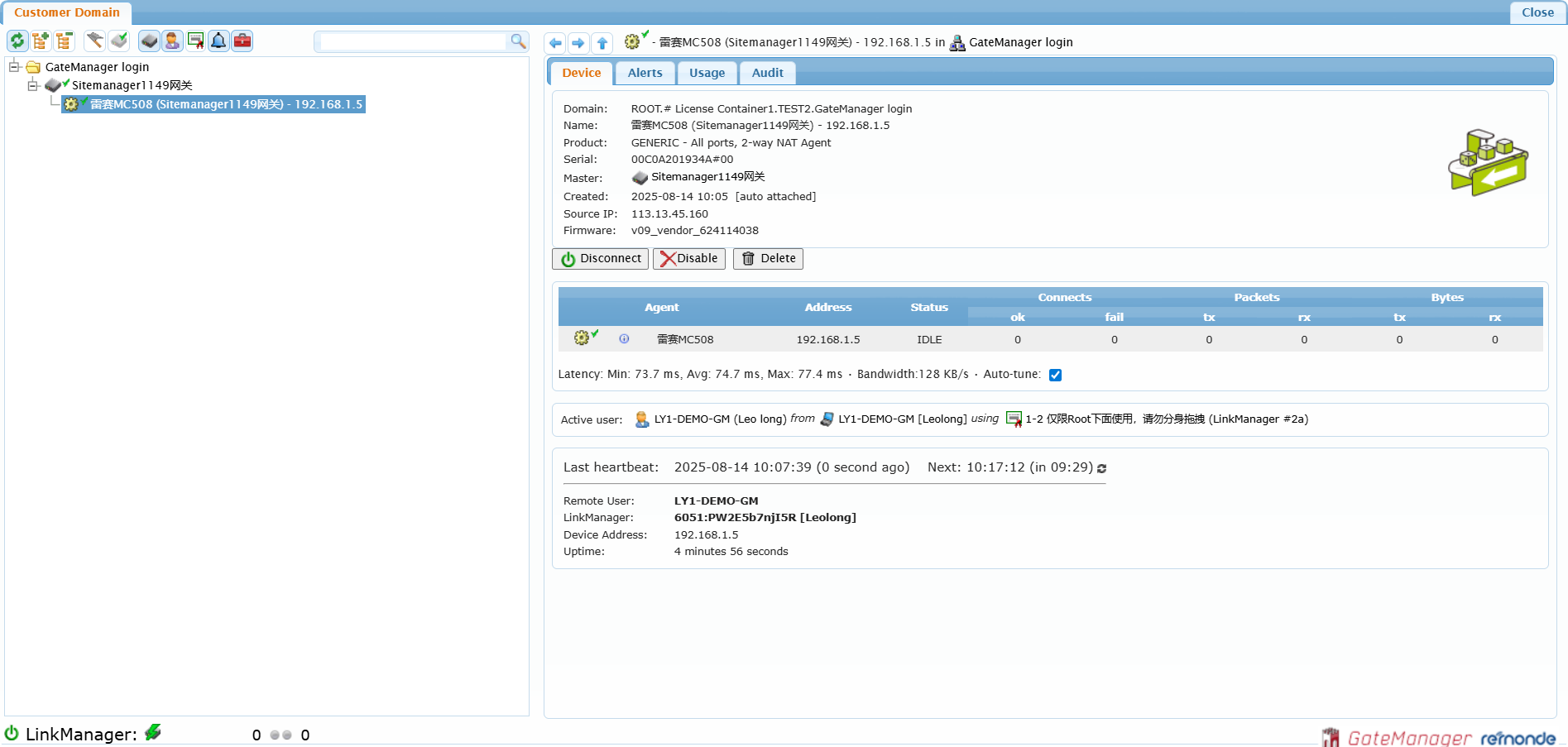Click active user LY1-DEMO-GM (Leo long)
Image resolution: width=1568 pixels, height=747 pixels.
pos(720,419)
